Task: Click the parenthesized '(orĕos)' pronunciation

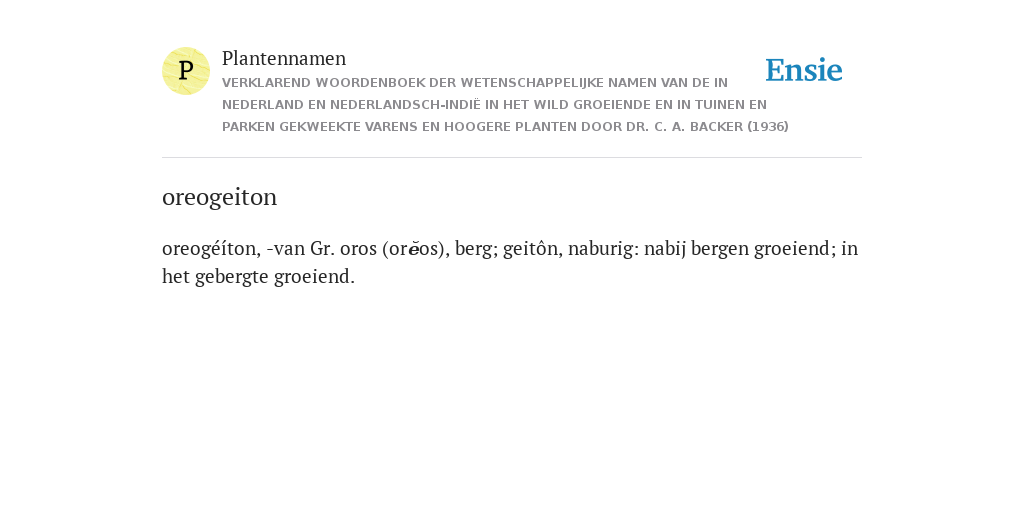Action: 416,249
